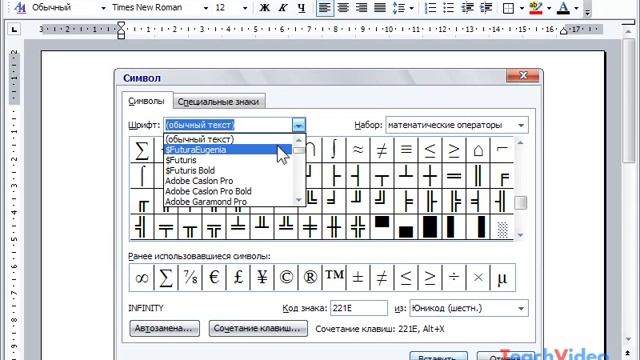The height and width of the screenshot is (360, 640).
Task: Click symbol grid scrollbar down arrow
Action: coord(520,235)
